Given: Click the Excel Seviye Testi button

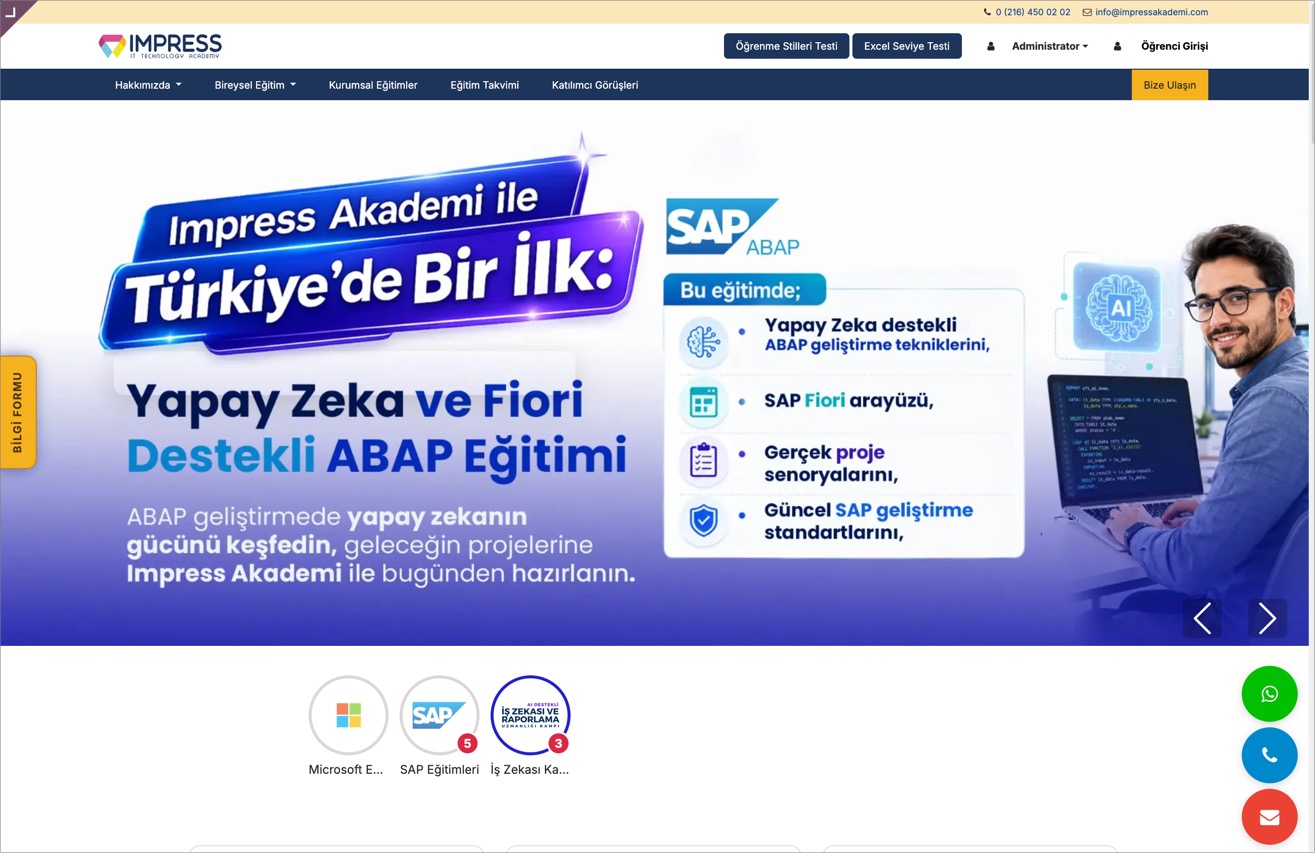Looking at the screenshot, I should tap(907, 46).
